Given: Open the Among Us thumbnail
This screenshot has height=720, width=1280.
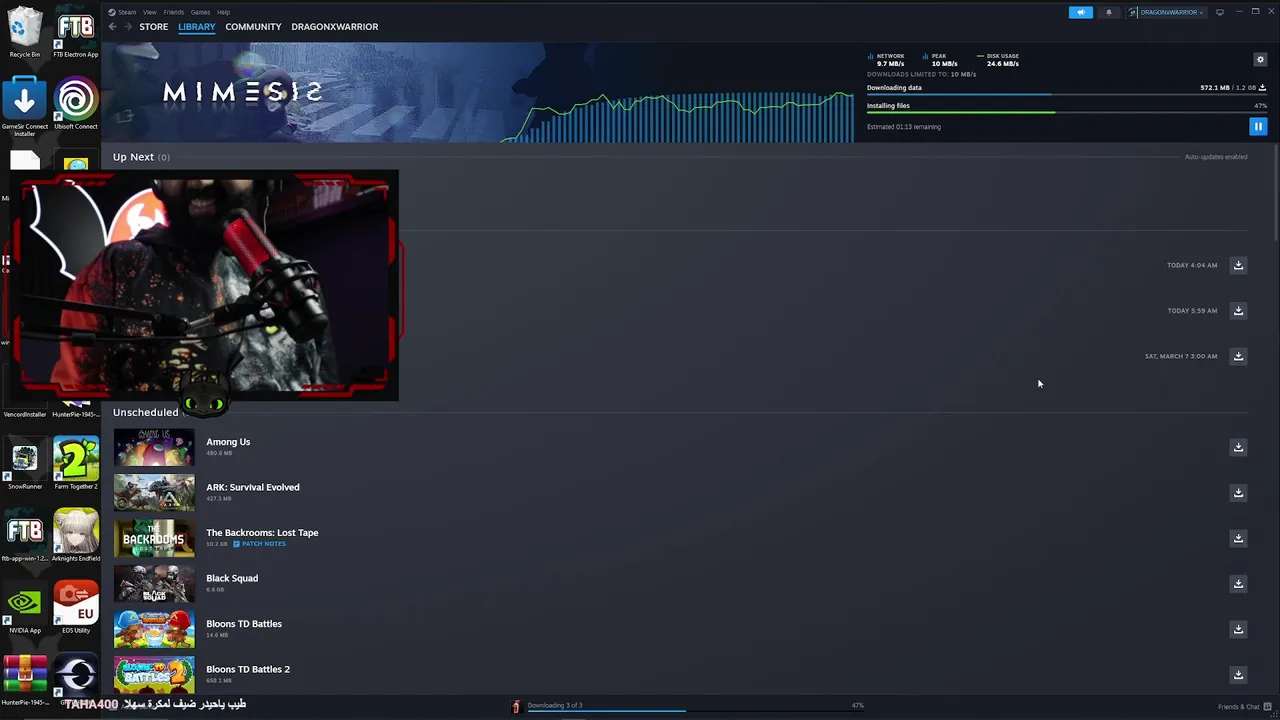Looking at the screenshot, I should tap(154, 447).
